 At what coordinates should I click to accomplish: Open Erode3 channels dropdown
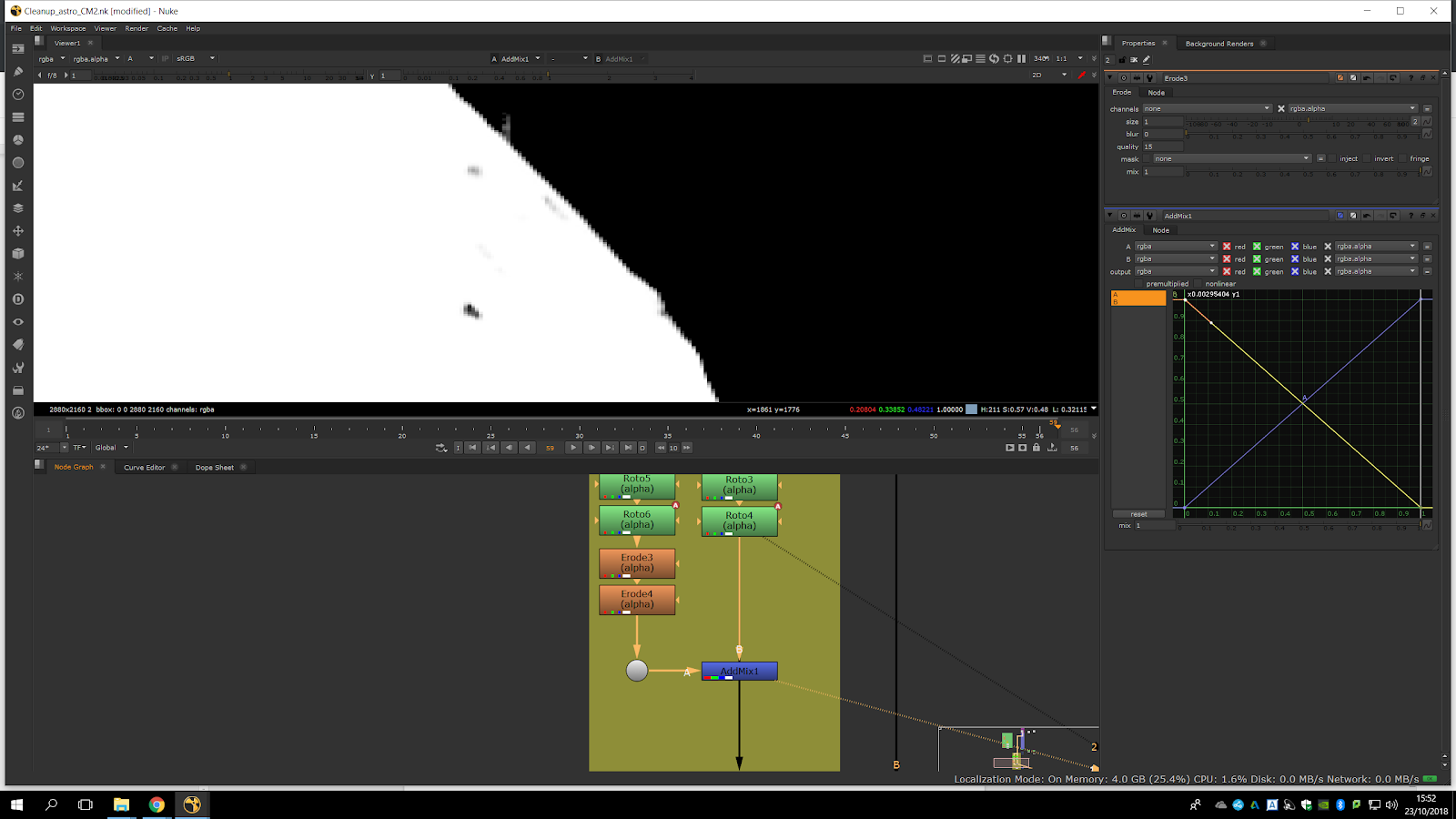tap(1207, 108)
